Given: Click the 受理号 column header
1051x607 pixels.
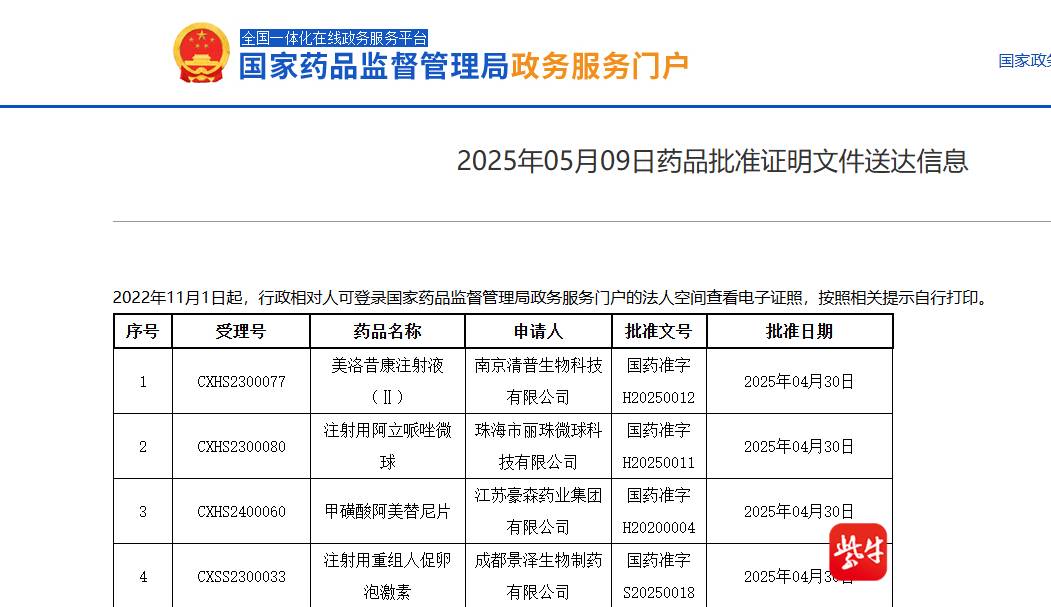Looking at the screenshot, I should point(241,331).
